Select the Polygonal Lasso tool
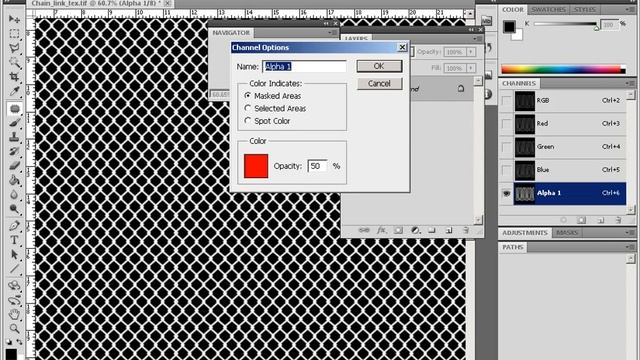The width and height of the screenshot is (640, 360). click(14, 48)
